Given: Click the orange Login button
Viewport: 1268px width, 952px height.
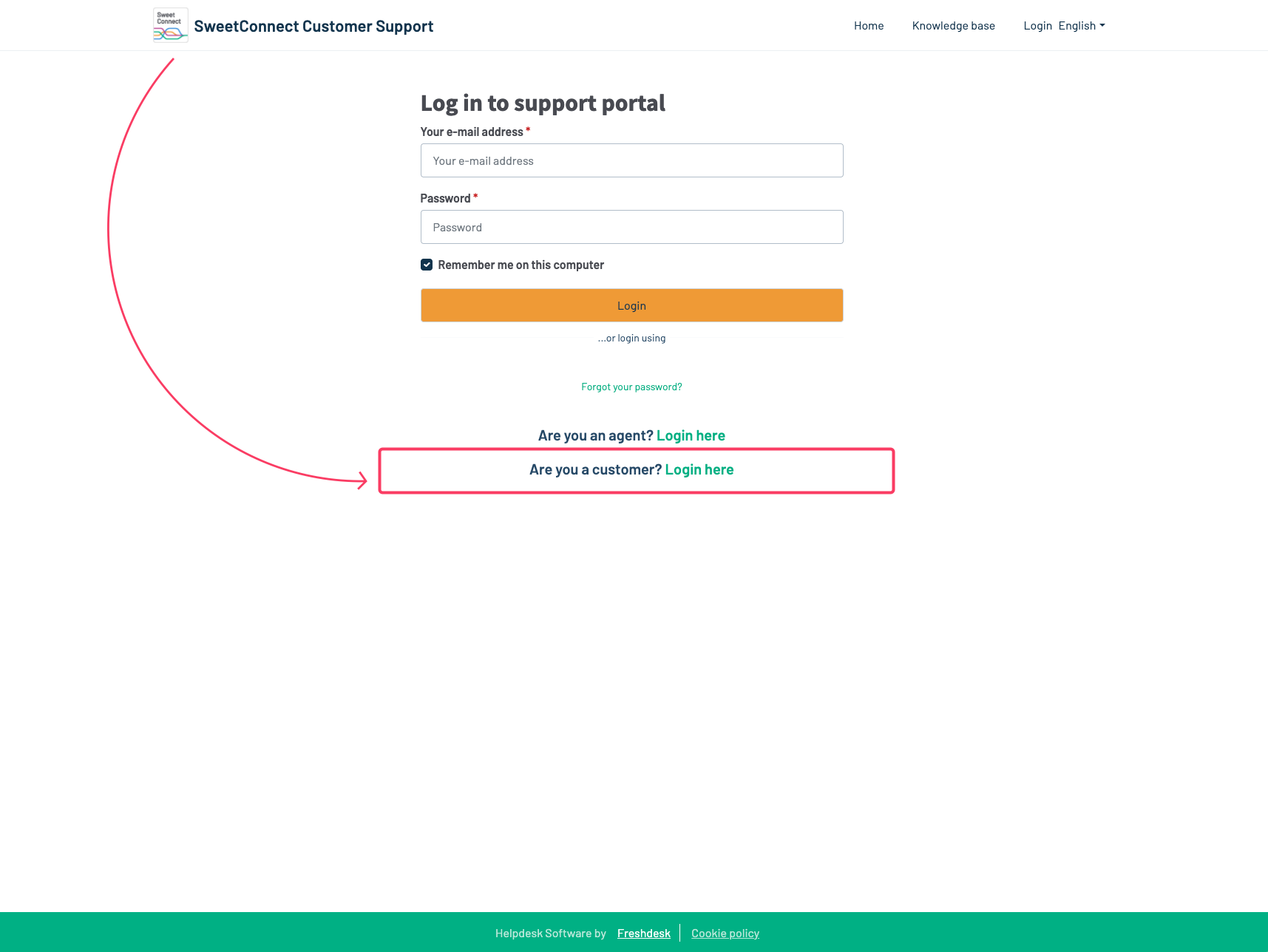Looking at the screenshot, I should 632,305.
